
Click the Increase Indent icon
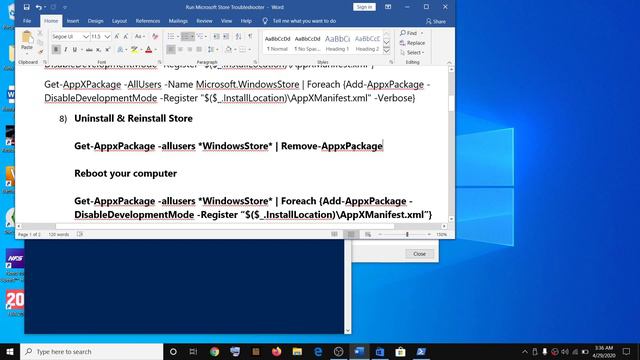[x=226, y=36]
